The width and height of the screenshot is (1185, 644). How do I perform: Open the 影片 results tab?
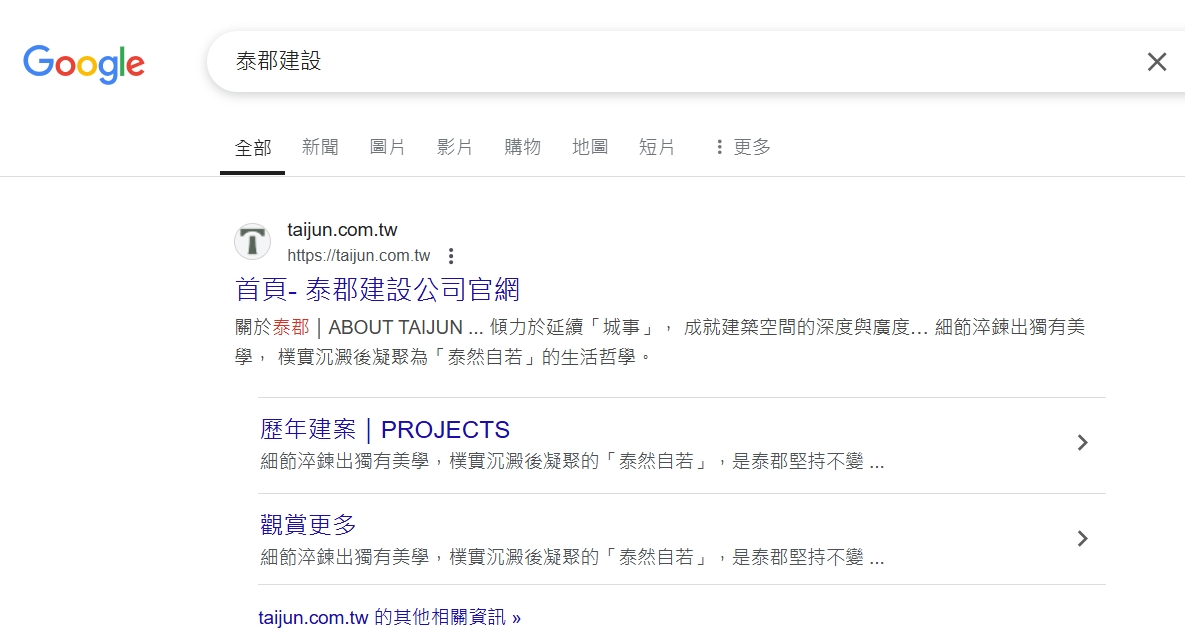click(x=454, y=147)
